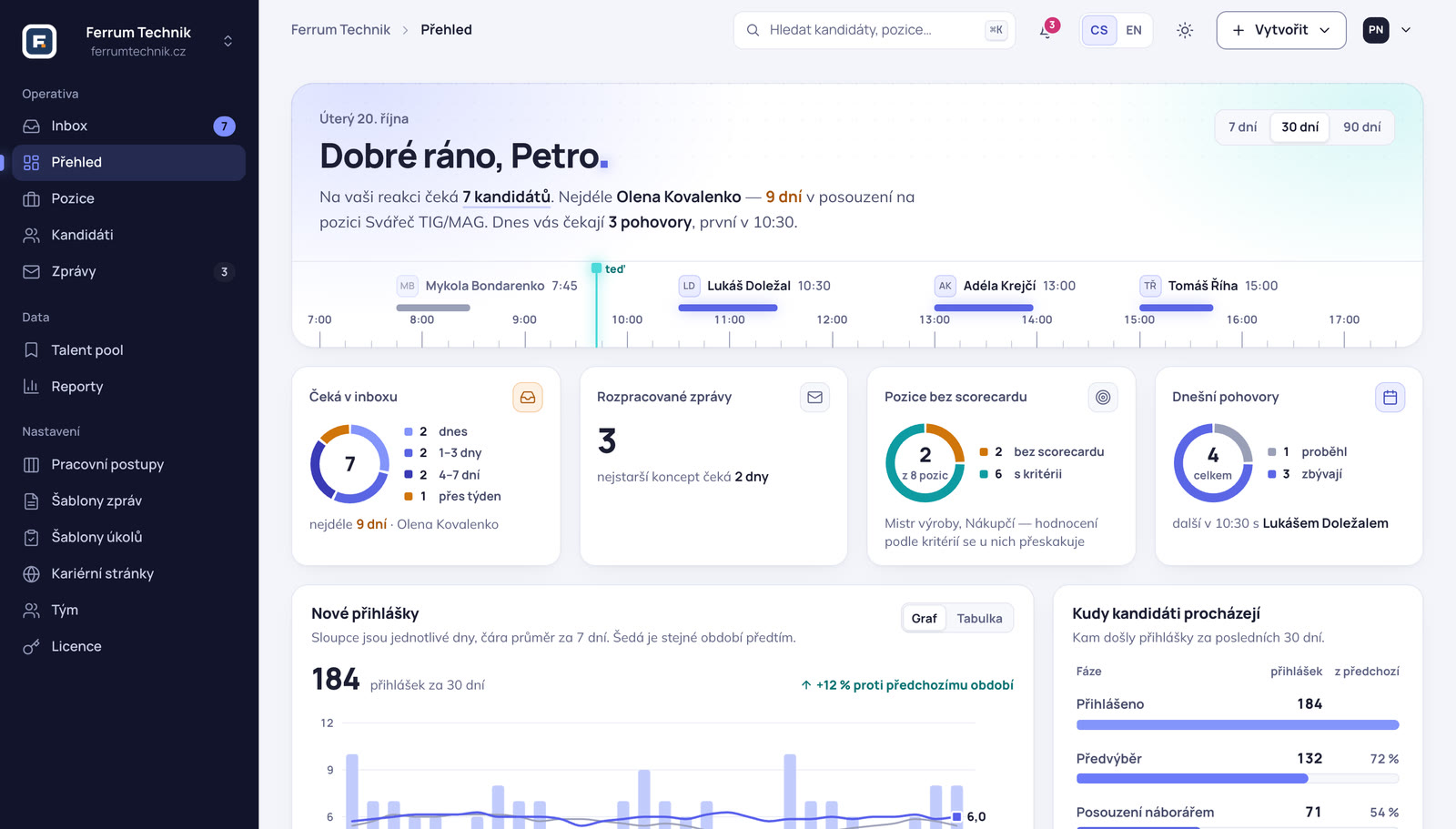Click the target icon on Pozice bez scorecardu card
Screen dimensions: 1456x829
pyautogui.click(x=1103, y=398)
